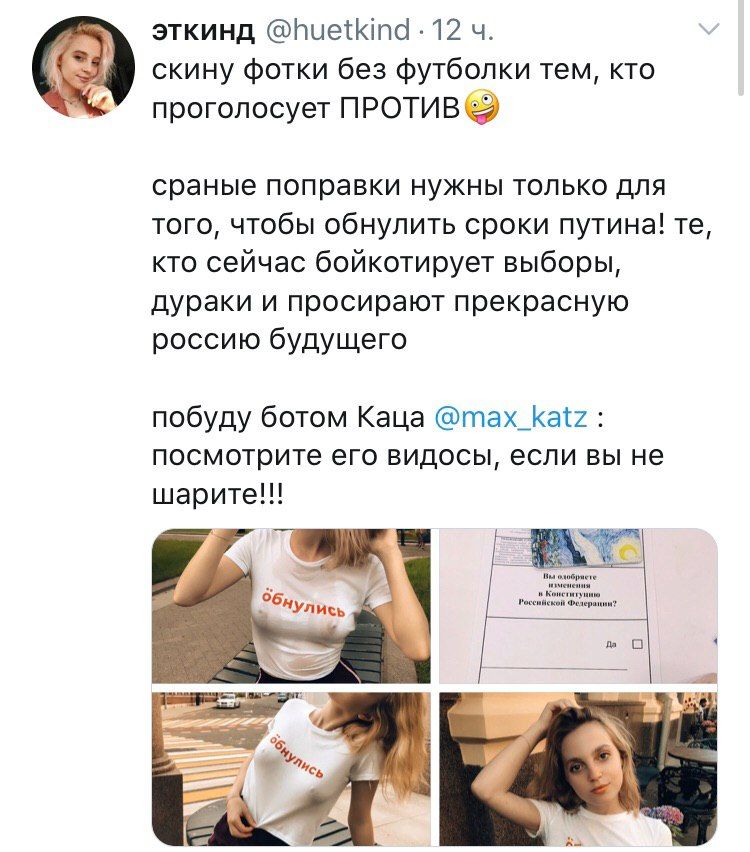Click the word ПРОТИВ in tweet text
Image resolution: width=750 pixels, height=852 pixels.
coord(400,109)
